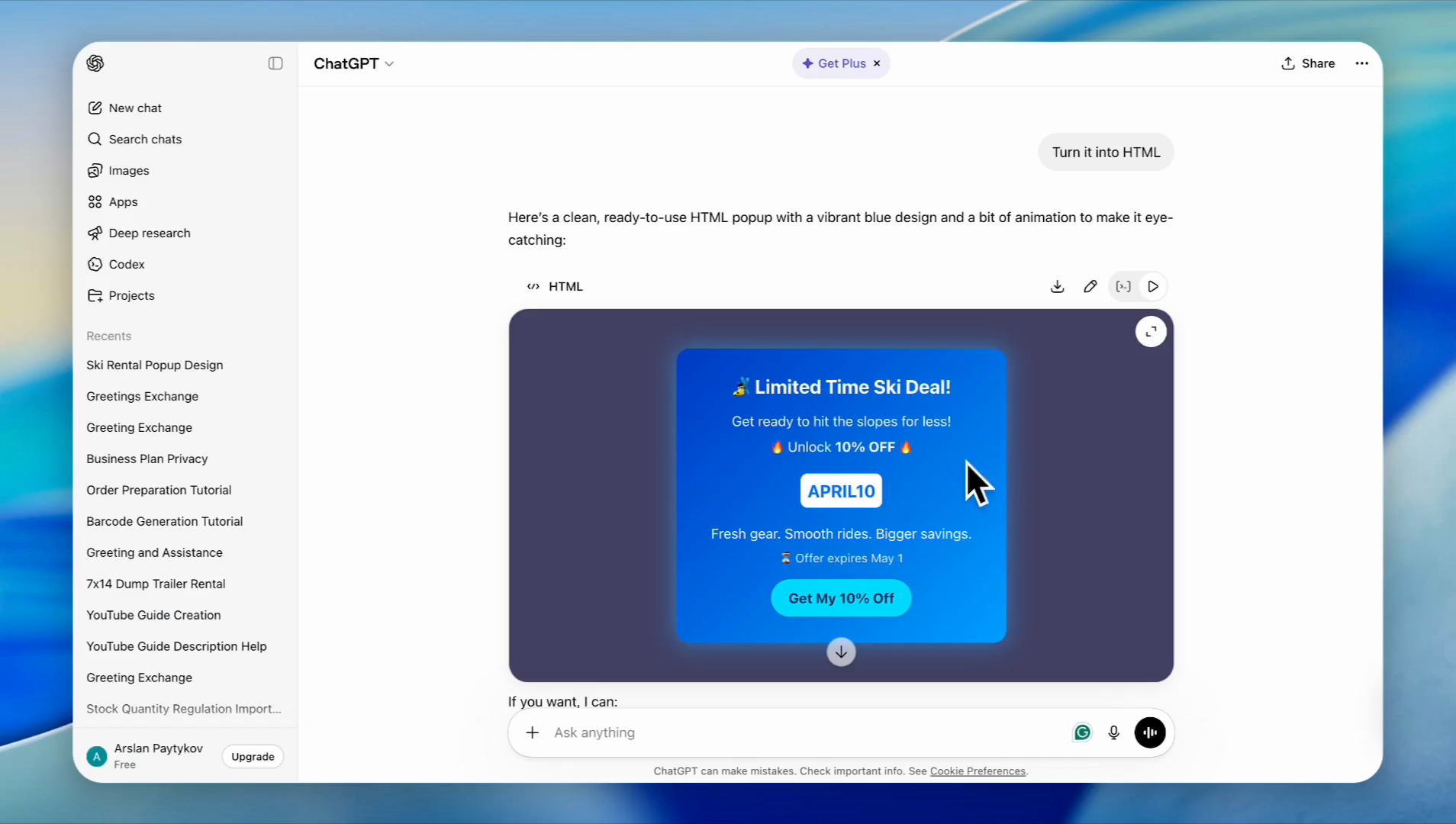
Task: Toggle the code view for the HTML block
Action: tap(1123, 287)
